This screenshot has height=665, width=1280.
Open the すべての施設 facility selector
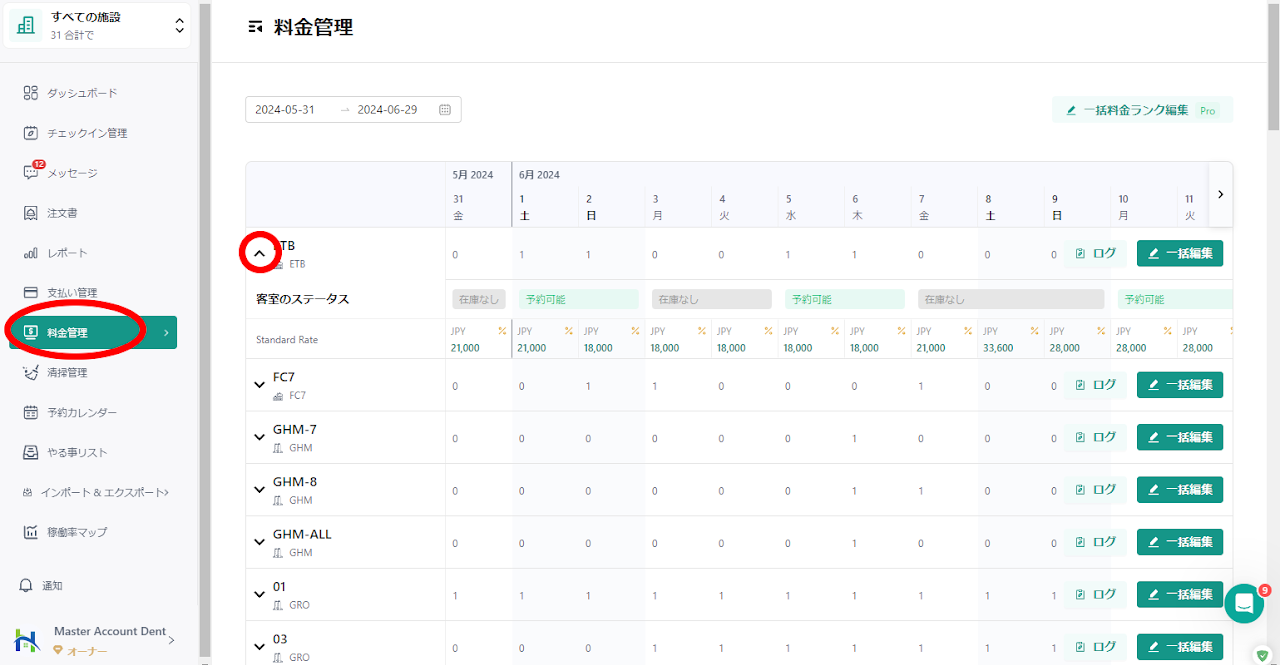tap(98, 25)
